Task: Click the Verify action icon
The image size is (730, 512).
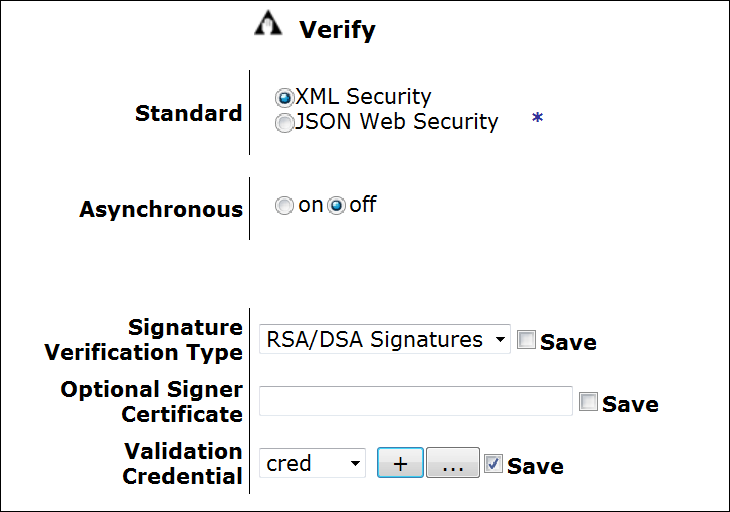Action: coord(268,24)
